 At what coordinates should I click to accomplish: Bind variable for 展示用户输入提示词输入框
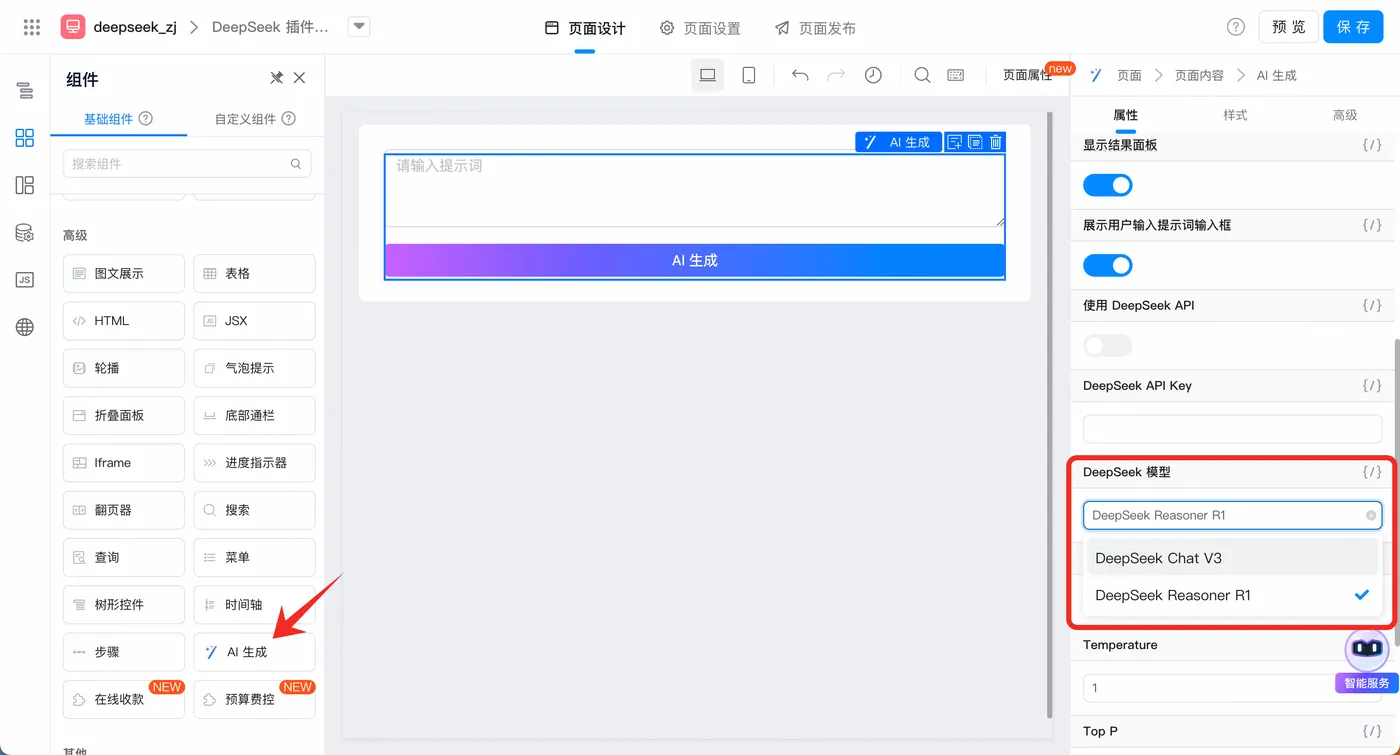tap(1372, 225)
